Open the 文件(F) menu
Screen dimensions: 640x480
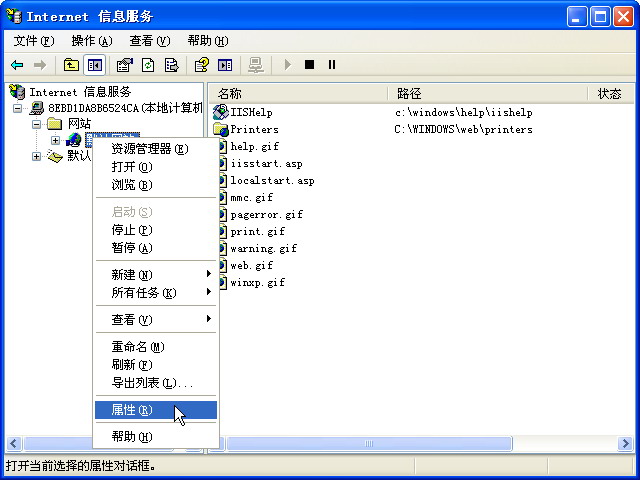click(x=33, y=41)
